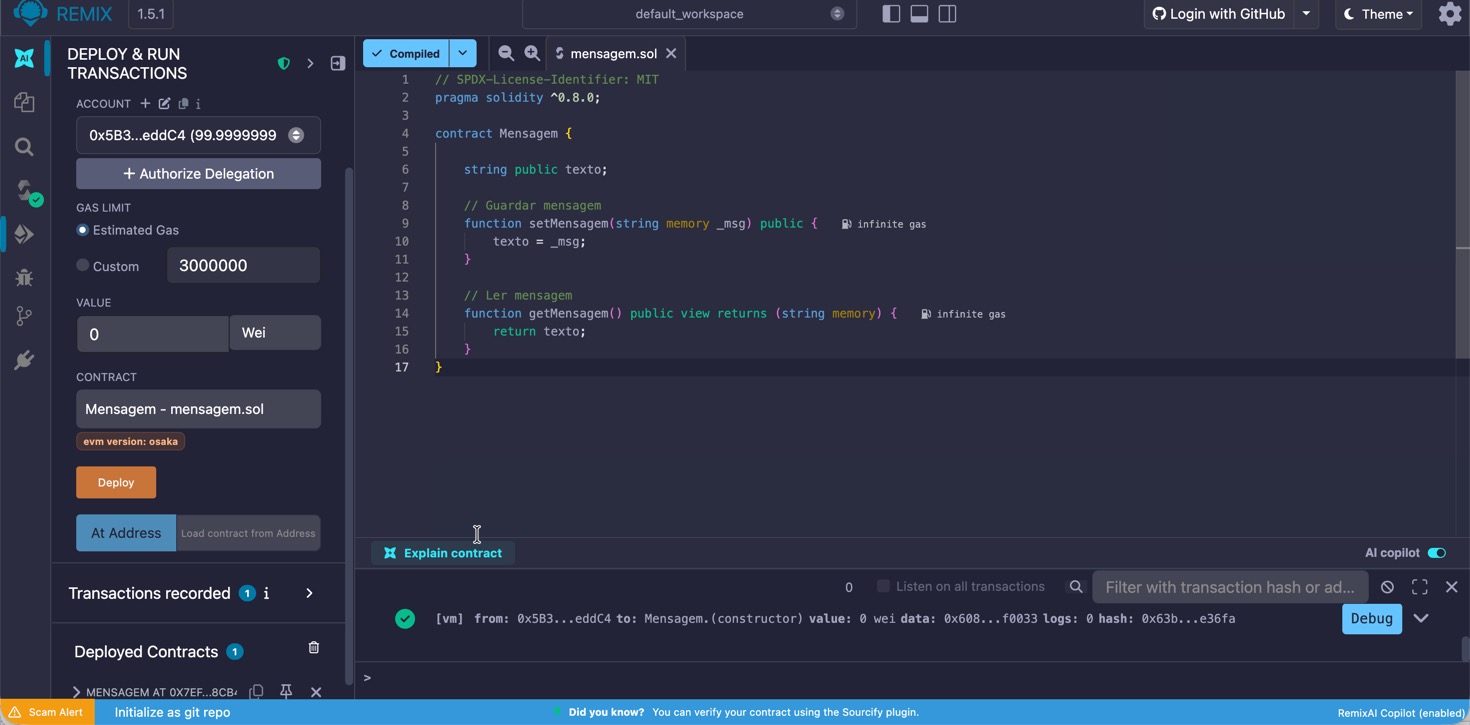Toggle the AI copilot switch
The width and height of the screenshot is (1470, 725).
pos(1436,553)
